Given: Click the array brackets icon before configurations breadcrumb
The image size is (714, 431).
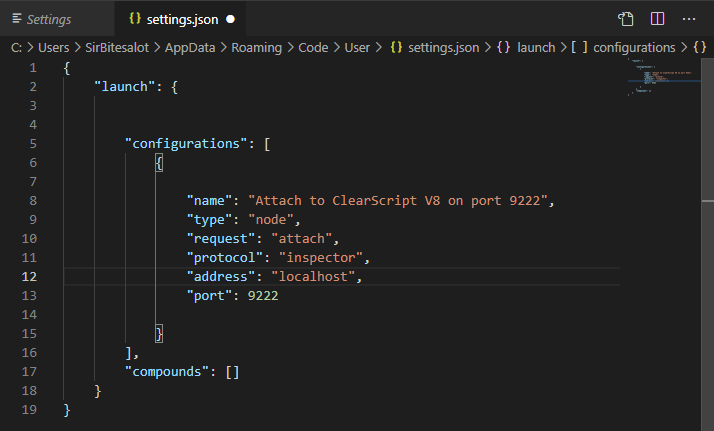Looking at the screenshot, I should pyautogui.click(x=579, y=47).
